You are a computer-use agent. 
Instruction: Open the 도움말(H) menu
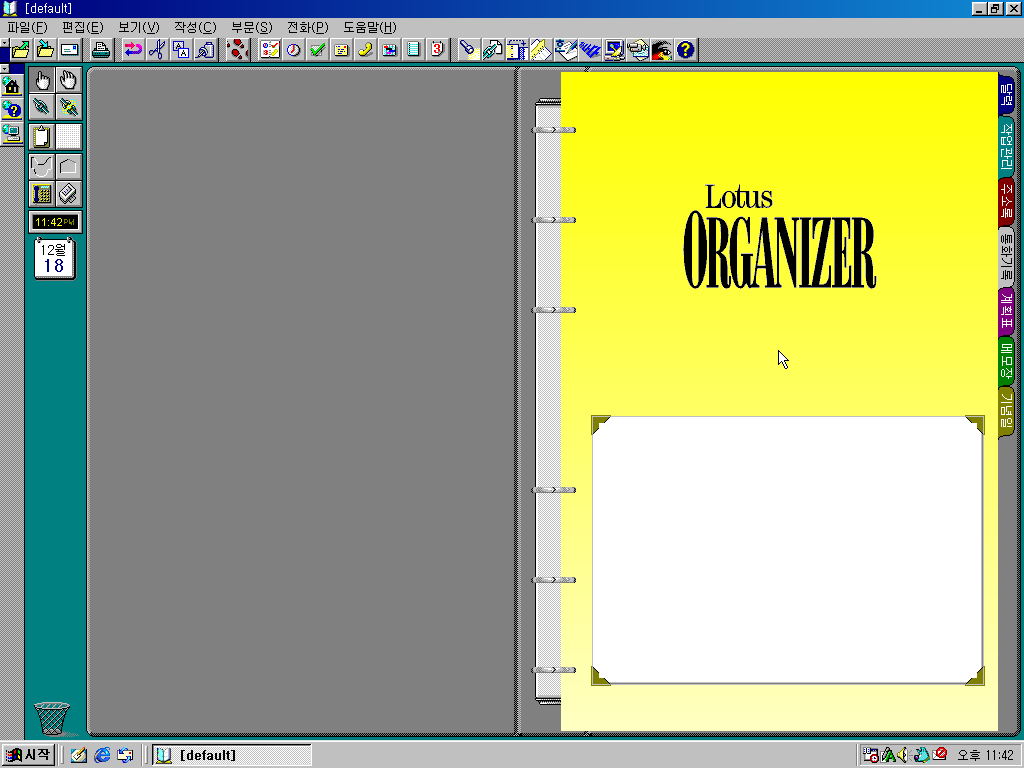click(370, 27)
